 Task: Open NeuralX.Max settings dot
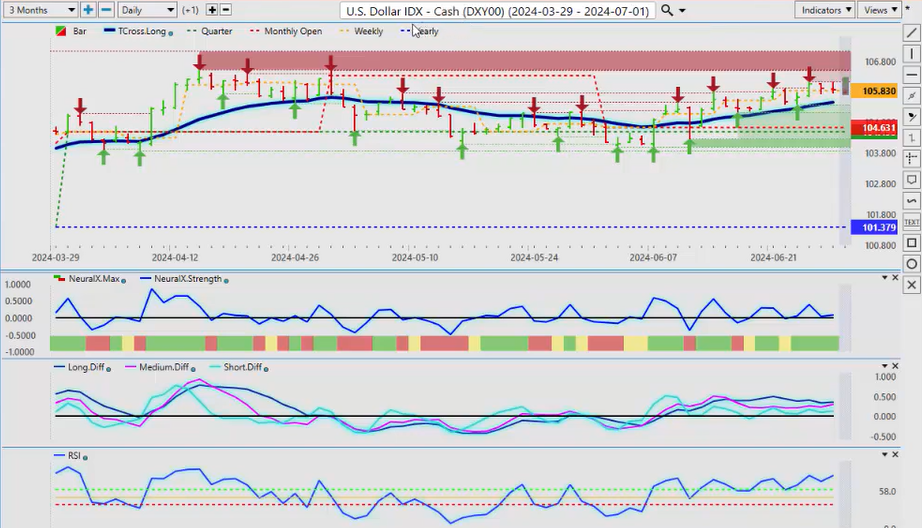123,281
